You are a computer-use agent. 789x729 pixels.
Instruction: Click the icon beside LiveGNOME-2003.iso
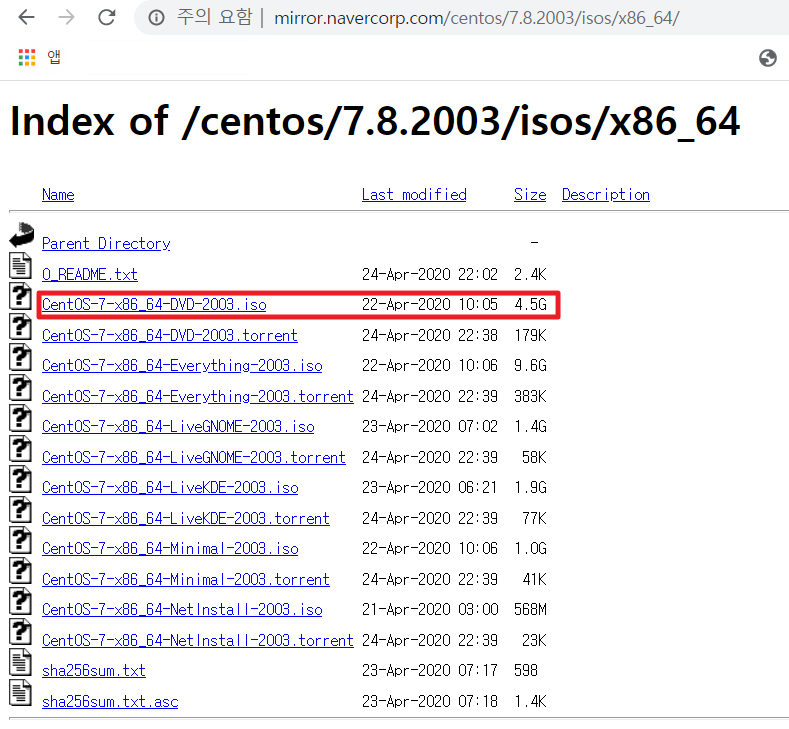click(x=21, y=418)
